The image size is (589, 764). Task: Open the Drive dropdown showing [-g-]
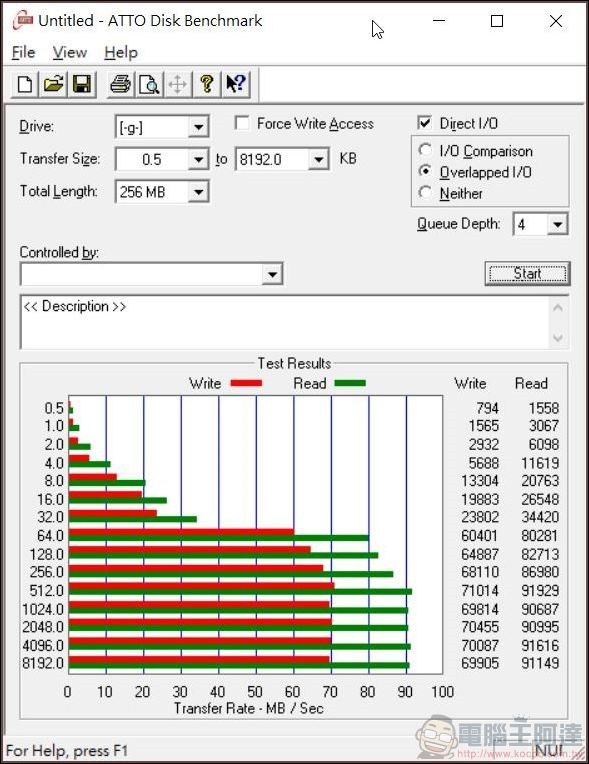click(198, 128)
